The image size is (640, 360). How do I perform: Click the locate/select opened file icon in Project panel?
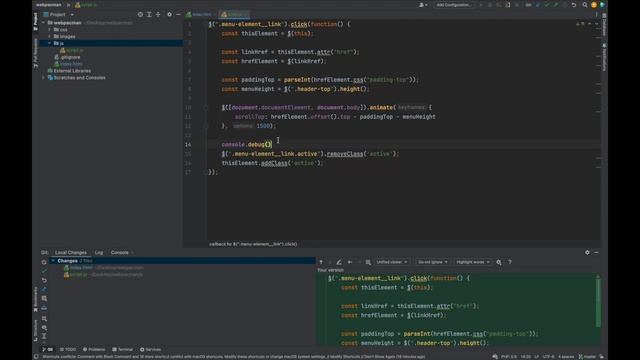click(140, 14)
